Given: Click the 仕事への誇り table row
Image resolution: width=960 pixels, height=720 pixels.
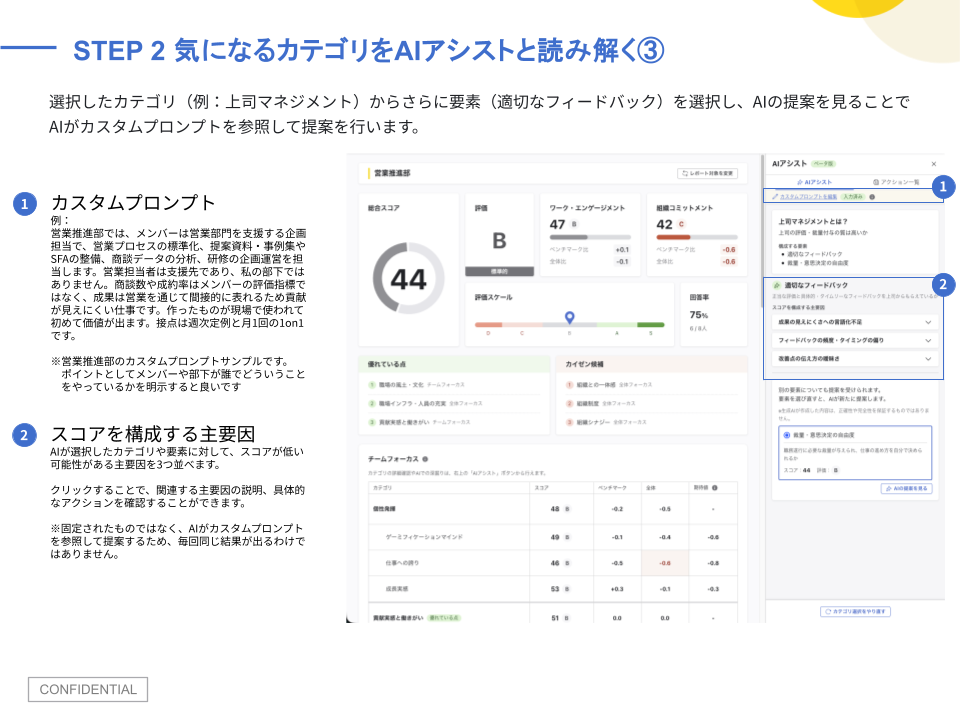Looking at the screenshot, I should click(553, 563).
